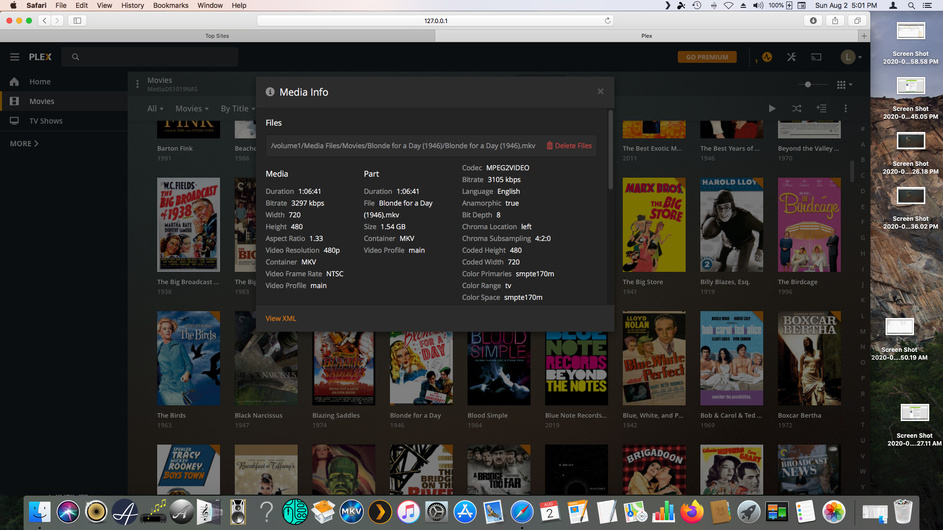
Task: Open TV Shows library in sidebar
Action: [x=46, y=121]
